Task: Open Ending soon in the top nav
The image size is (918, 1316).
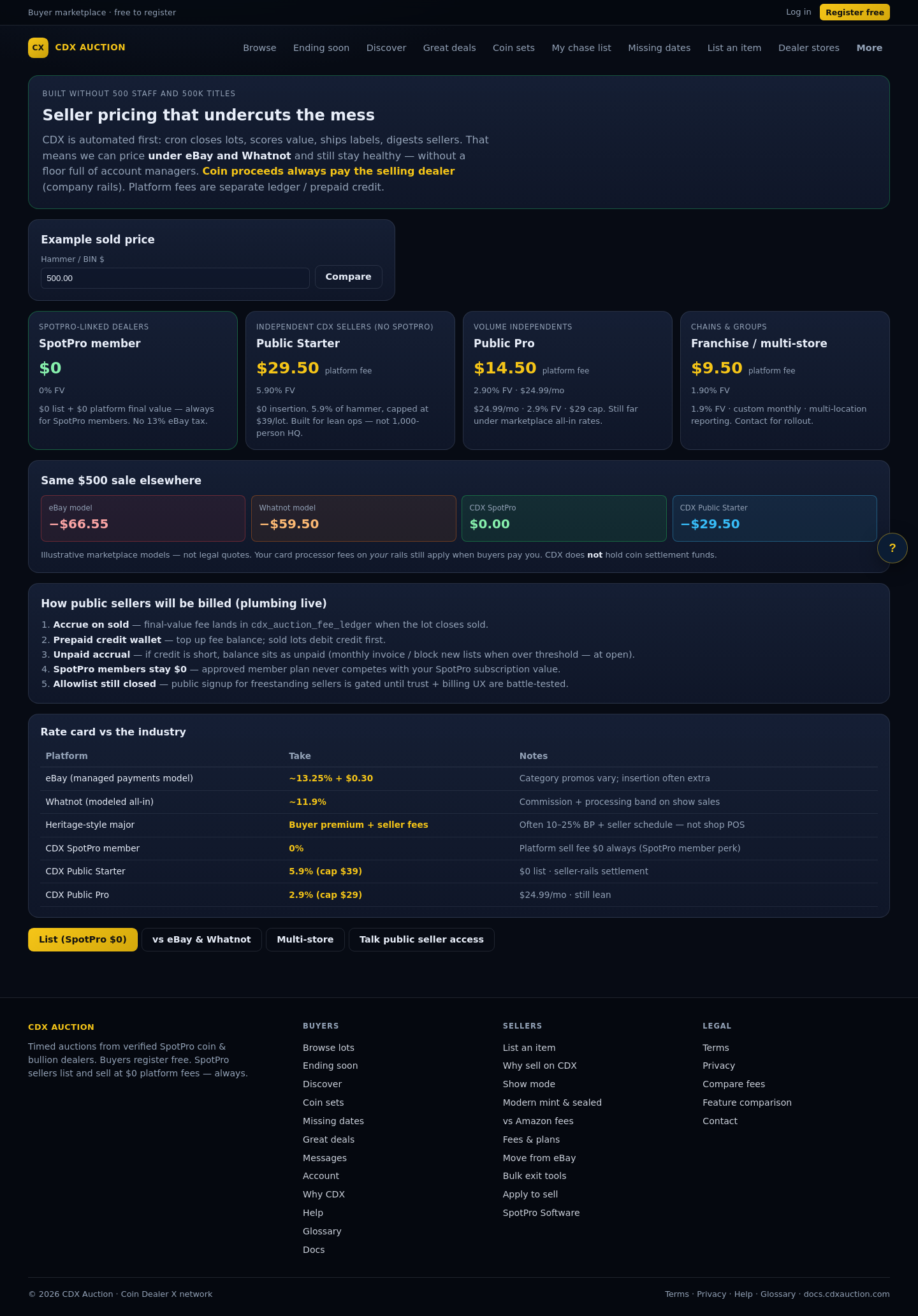Action: [321, 48]
